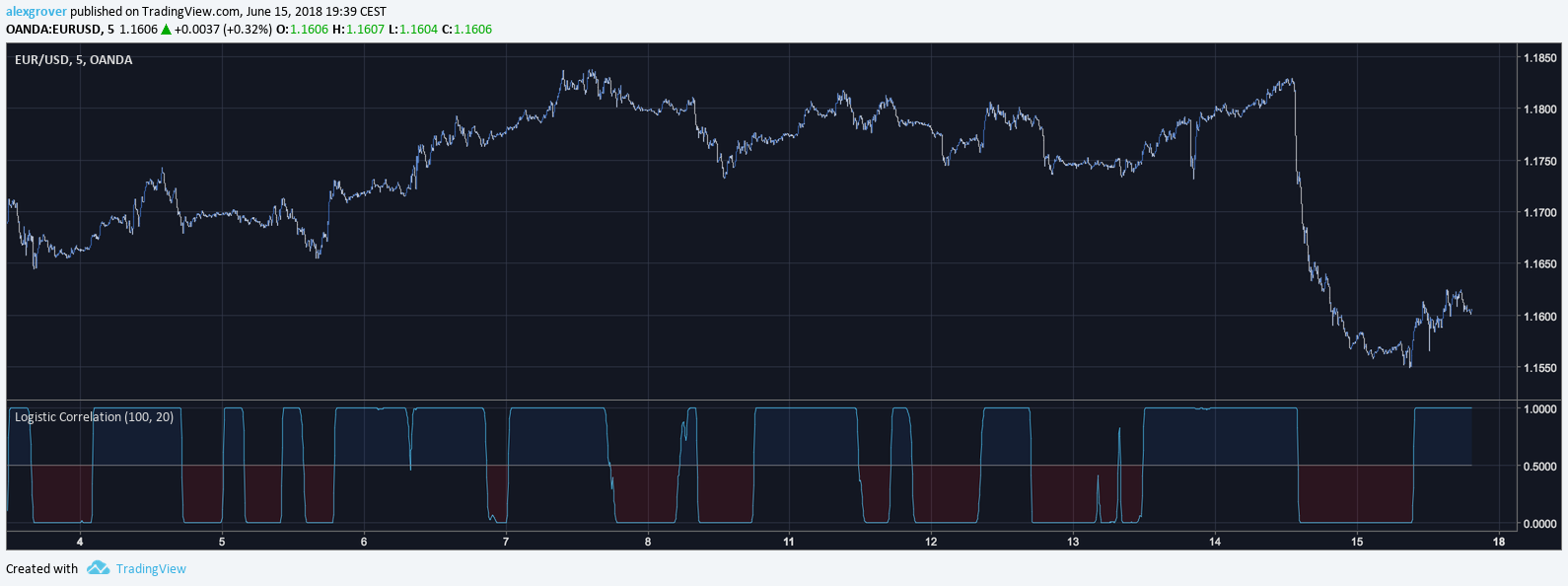Select date marker 18 on time axis
This screenshot has width=1568, height=586.
[x=1499, y=542]
